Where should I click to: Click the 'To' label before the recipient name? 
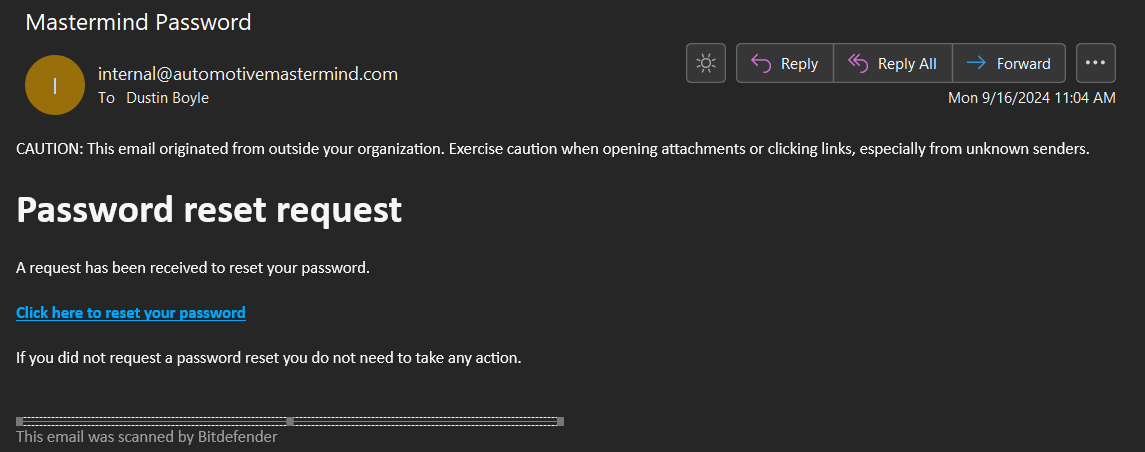pyautogui.click(x=106, y=98)
